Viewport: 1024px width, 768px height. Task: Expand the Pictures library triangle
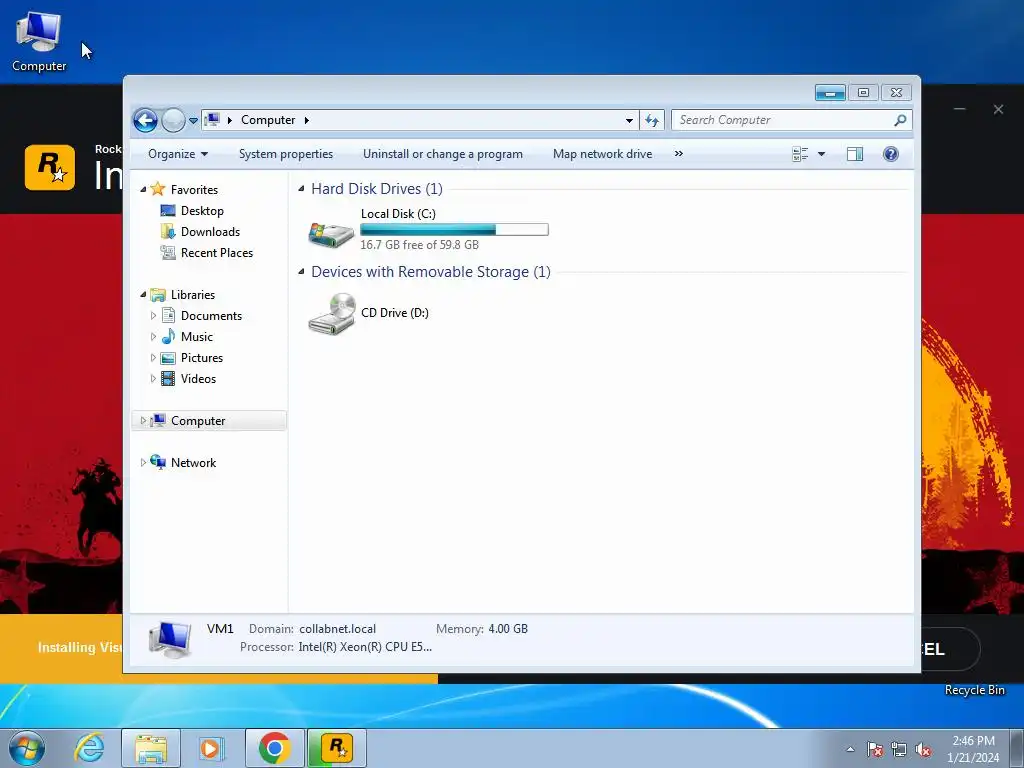(153, 358)
